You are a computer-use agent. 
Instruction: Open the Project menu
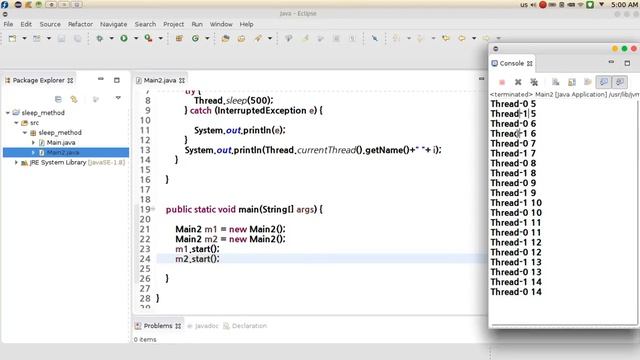173,24
